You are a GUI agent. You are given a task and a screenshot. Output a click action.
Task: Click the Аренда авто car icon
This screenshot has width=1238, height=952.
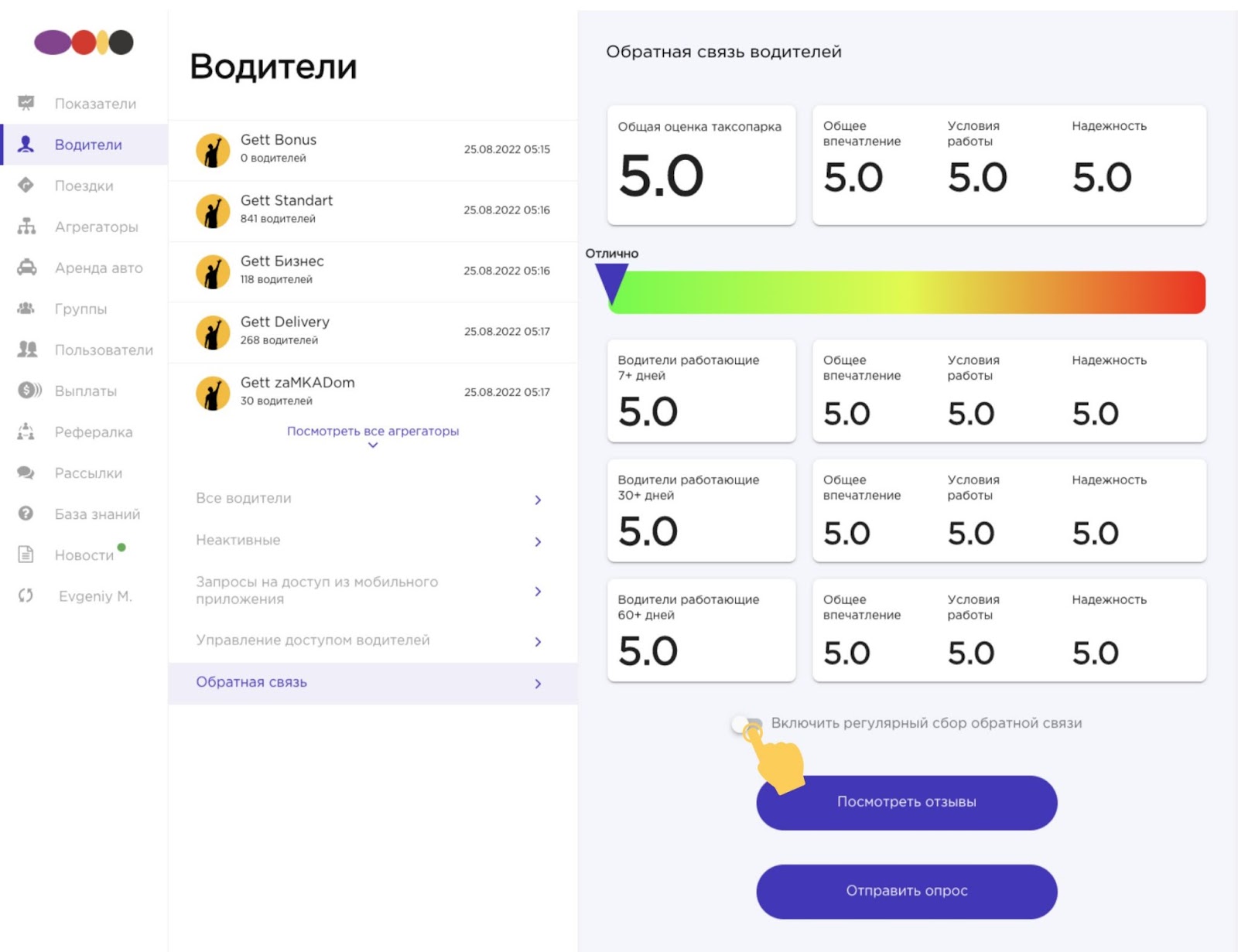27,267
